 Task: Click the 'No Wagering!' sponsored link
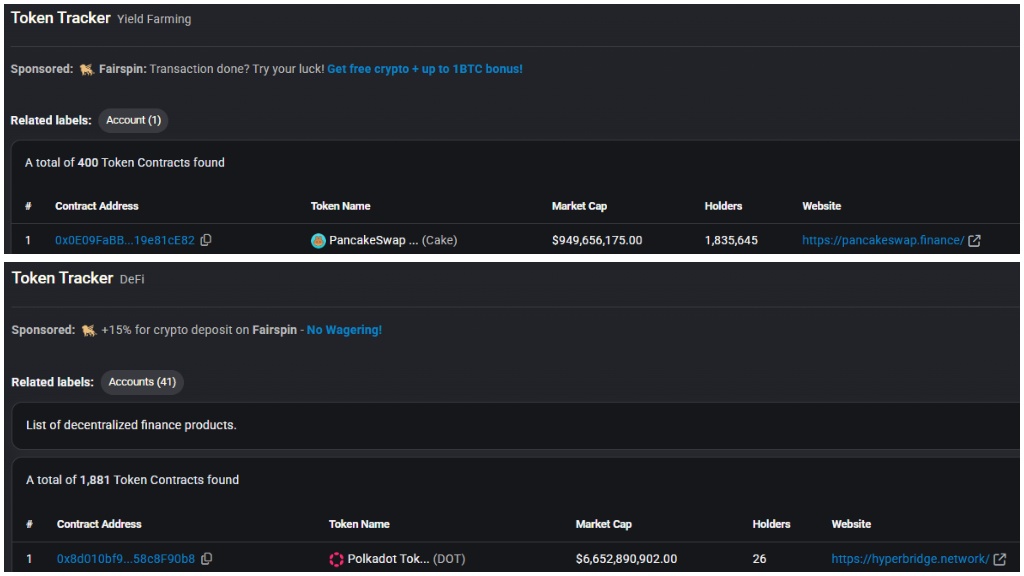coord(344,330)
